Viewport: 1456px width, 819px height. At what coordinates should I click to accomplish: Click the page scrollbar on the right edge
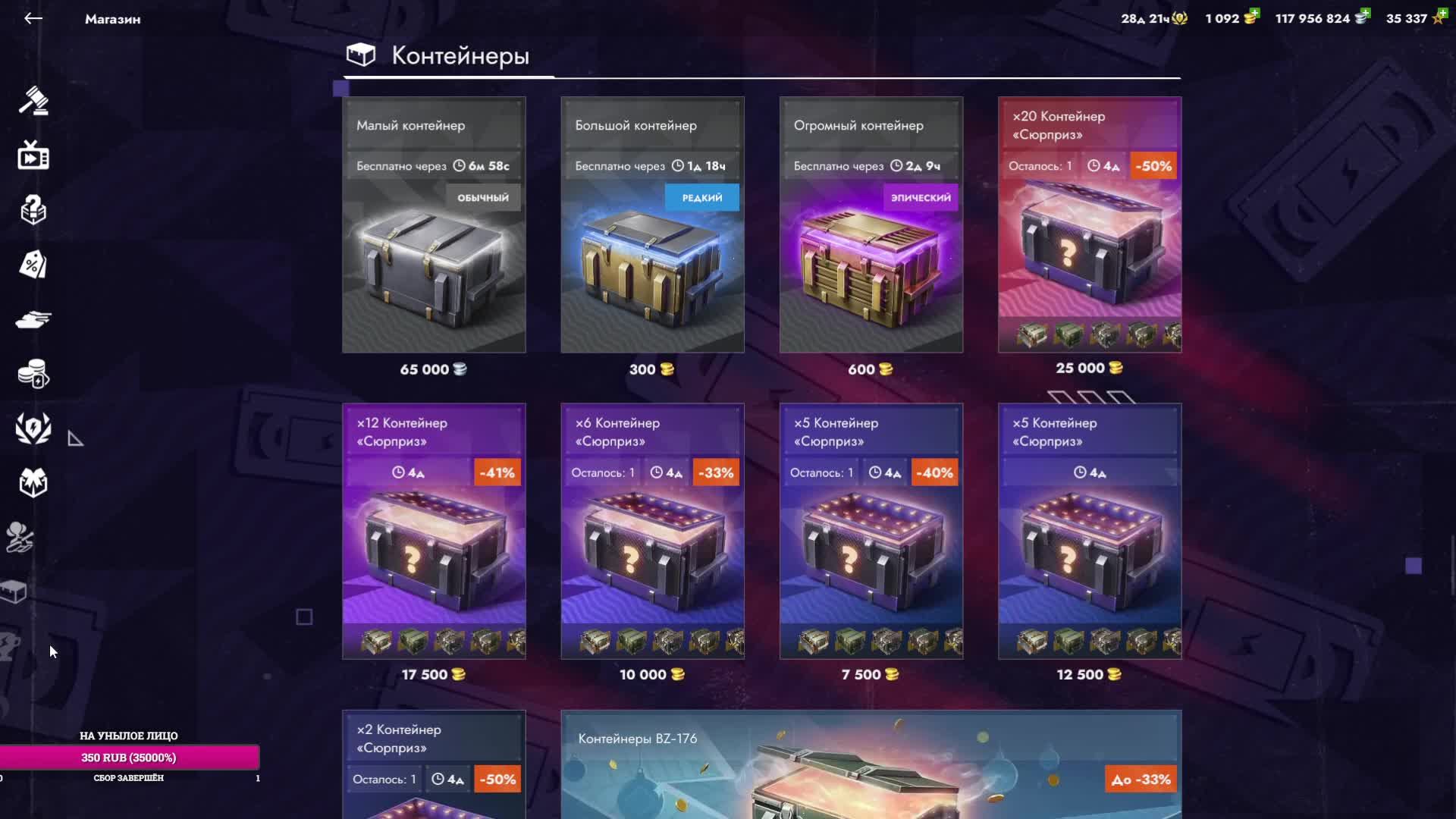[1452, 565]
